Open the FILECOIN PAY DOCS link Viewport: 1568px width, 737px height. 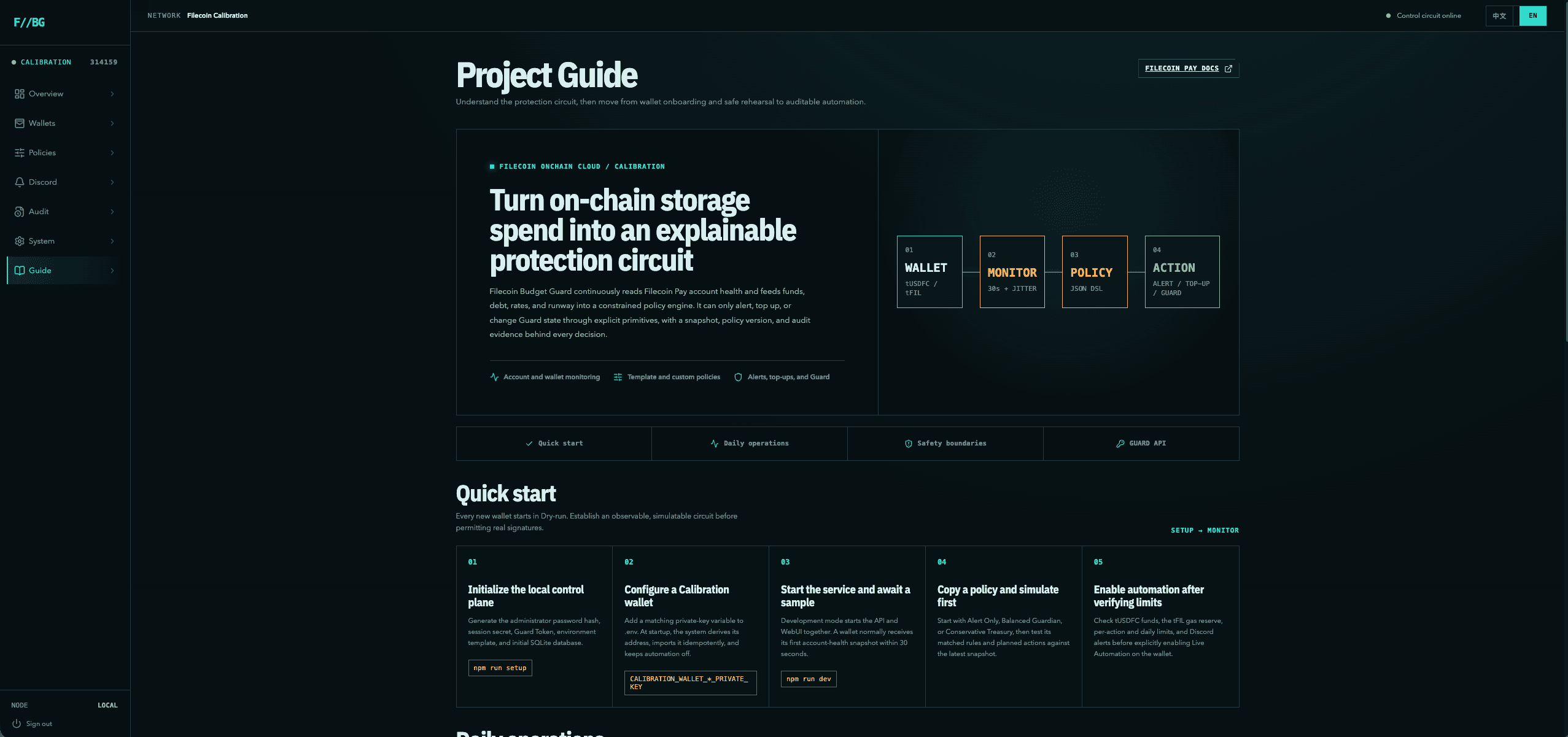pyautogui.click(x=1189, y=69)
